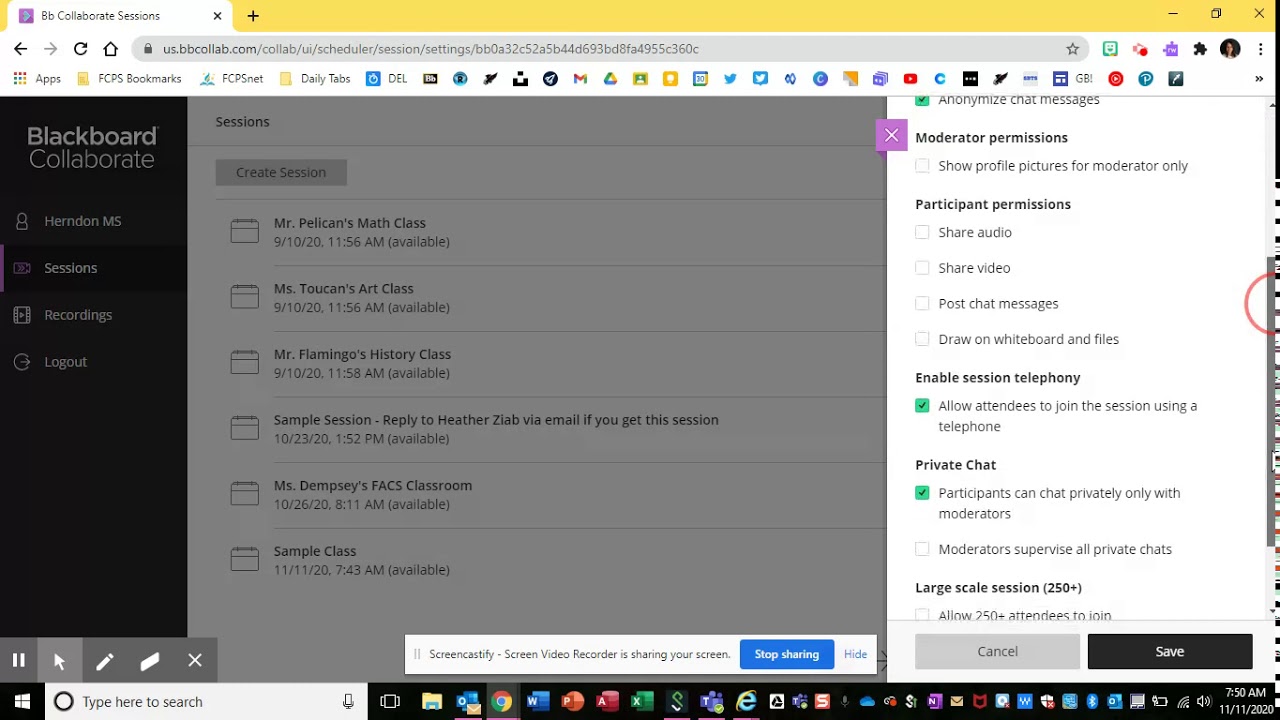Click the scroll-down arrow of the settings panel
This screenshot has width=1280, height=720.
tap(1273, 611)
